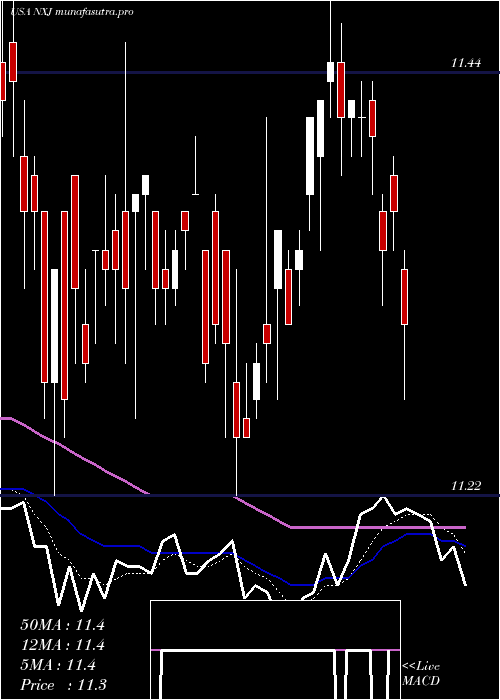Click the Price : 11.3 value
The image size is (500, 700).
[63, 685]
